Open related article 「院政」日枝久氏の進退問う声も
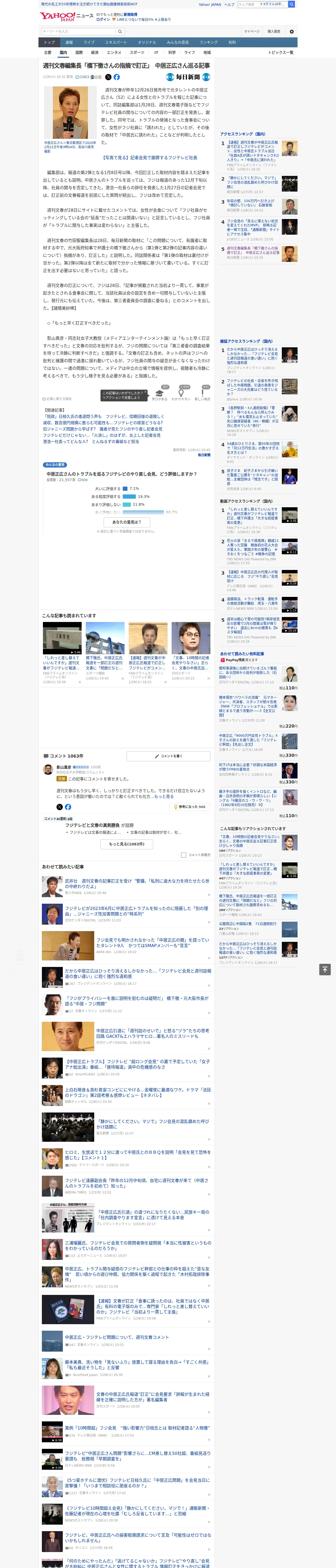 pyautogui.click(x=103, y=416)
